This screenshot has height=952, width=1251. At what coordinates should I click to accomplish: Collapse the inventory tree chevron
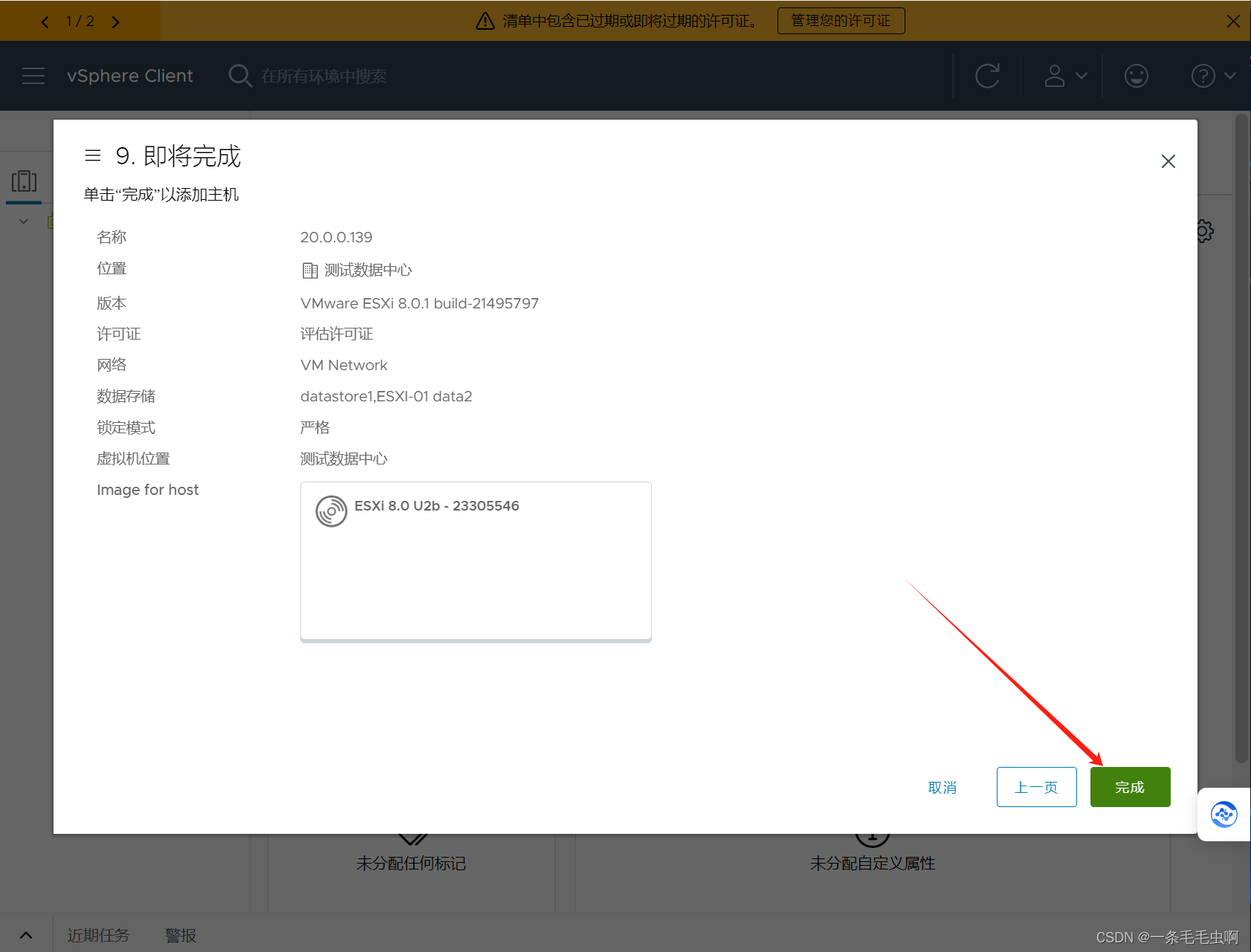coord(24,221)
